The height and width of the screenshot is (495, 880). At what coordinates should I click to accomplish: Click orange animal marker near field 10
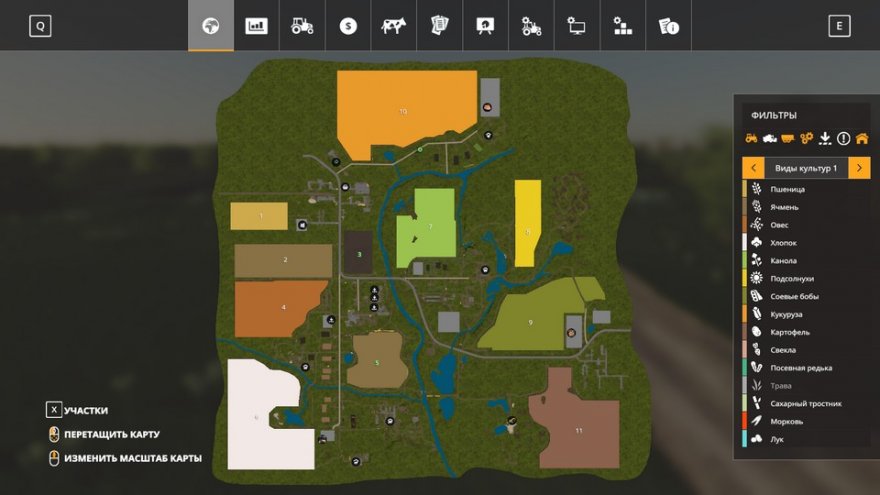(487, 107)
